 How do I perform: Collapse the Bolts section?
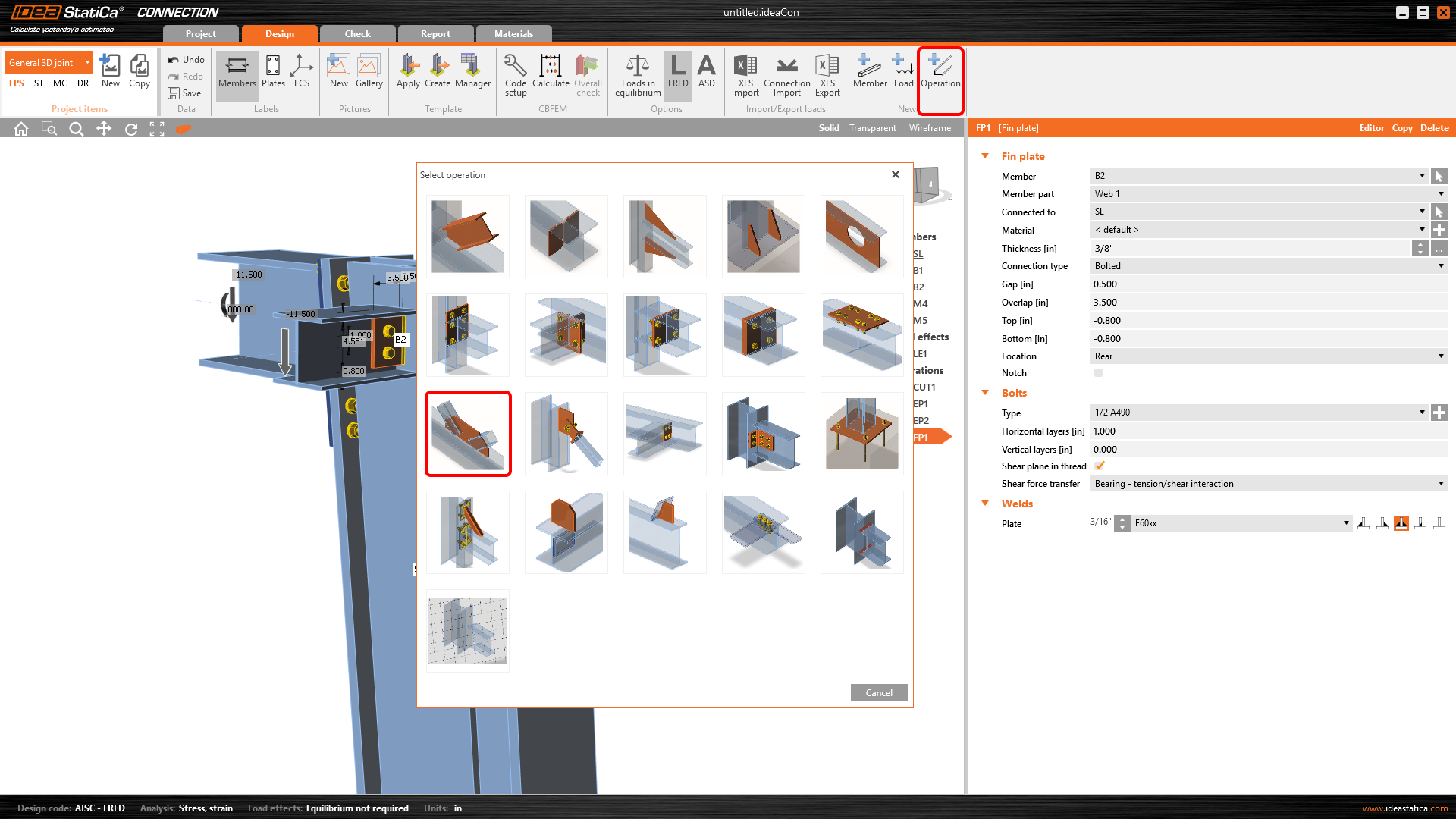point(985,393)
